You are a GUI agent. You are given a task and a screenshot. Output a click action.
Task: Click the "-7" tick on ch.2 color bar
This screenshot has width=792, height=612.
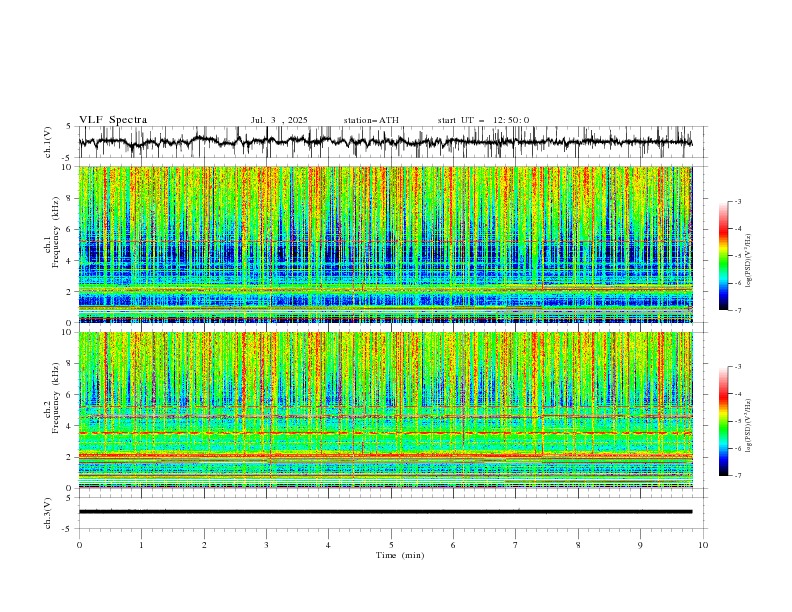tap(737, 476)
